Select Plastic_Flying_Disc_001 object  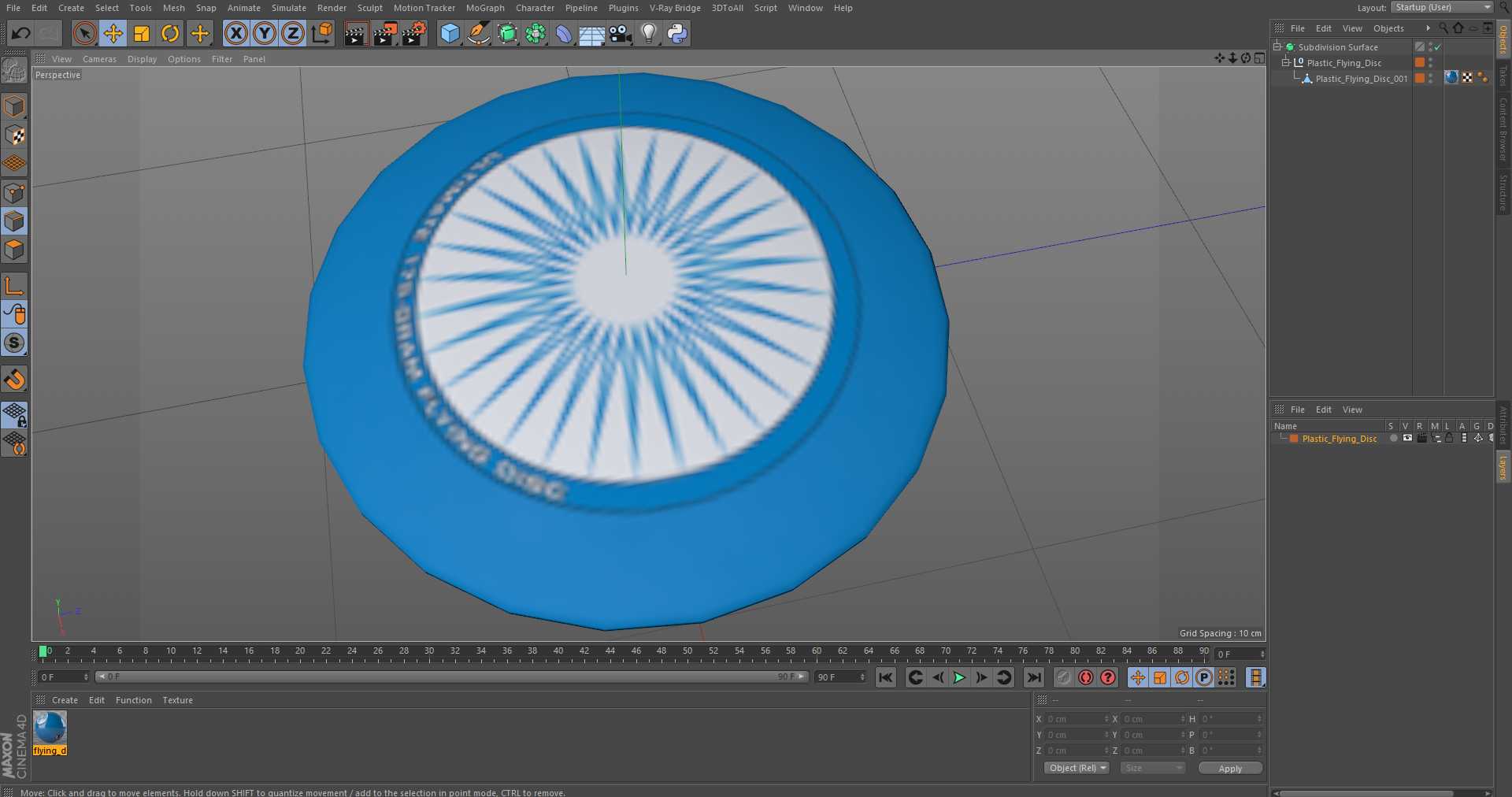[x=1361, y=79]
